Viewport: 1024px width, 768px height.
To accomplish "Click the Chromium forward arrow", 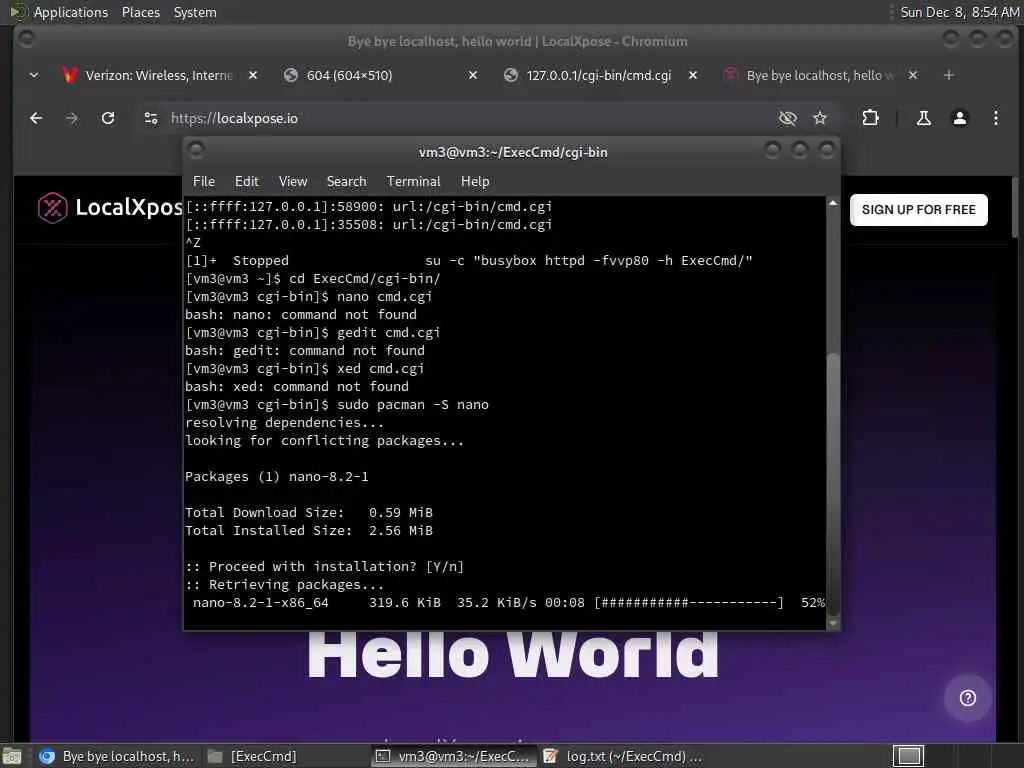I will pyautogui.click(x=72, y=118).
